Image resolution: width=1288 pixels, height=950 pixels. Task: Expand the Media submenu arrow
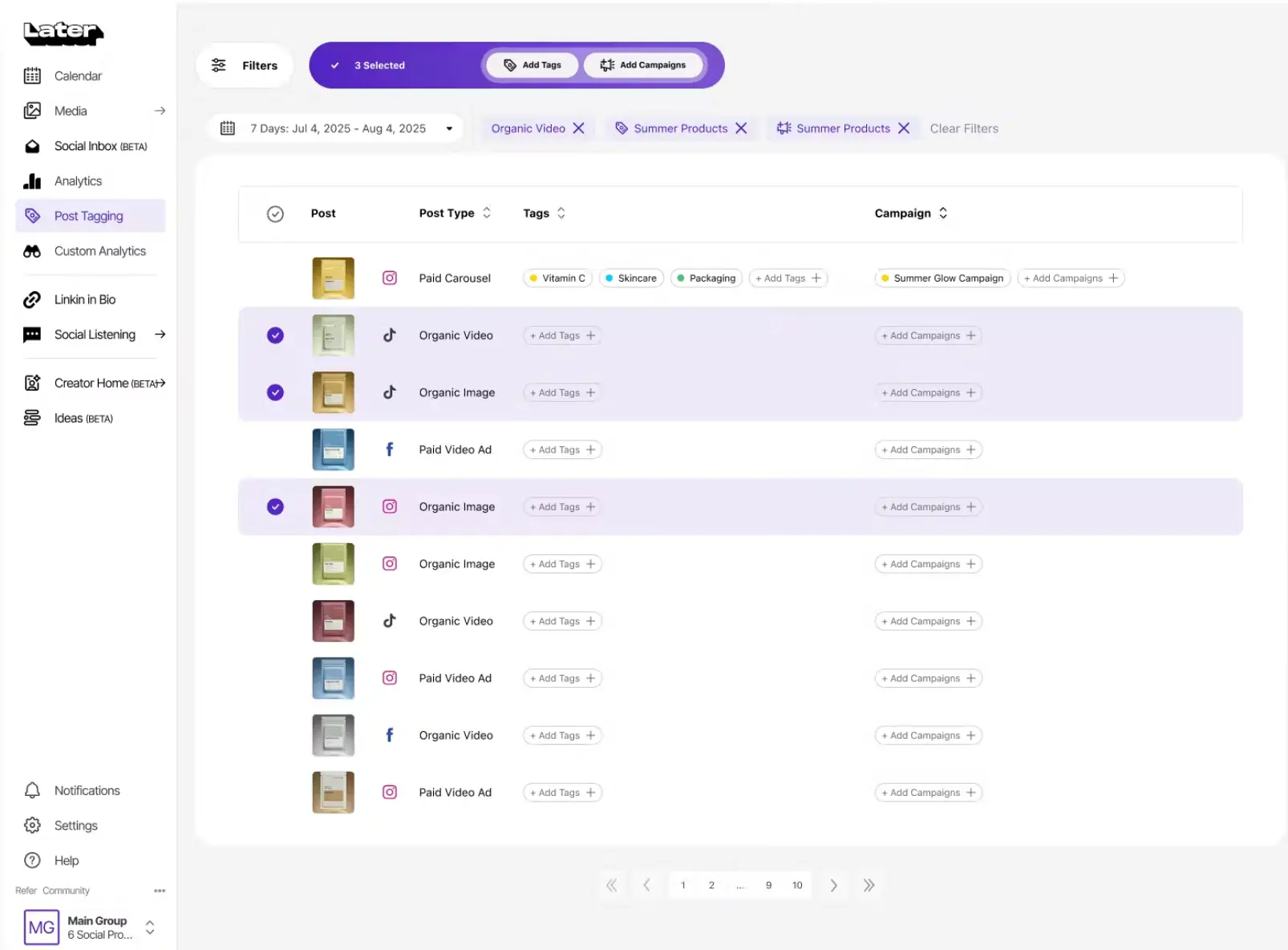pyautogui.click(x=160, y=111)
